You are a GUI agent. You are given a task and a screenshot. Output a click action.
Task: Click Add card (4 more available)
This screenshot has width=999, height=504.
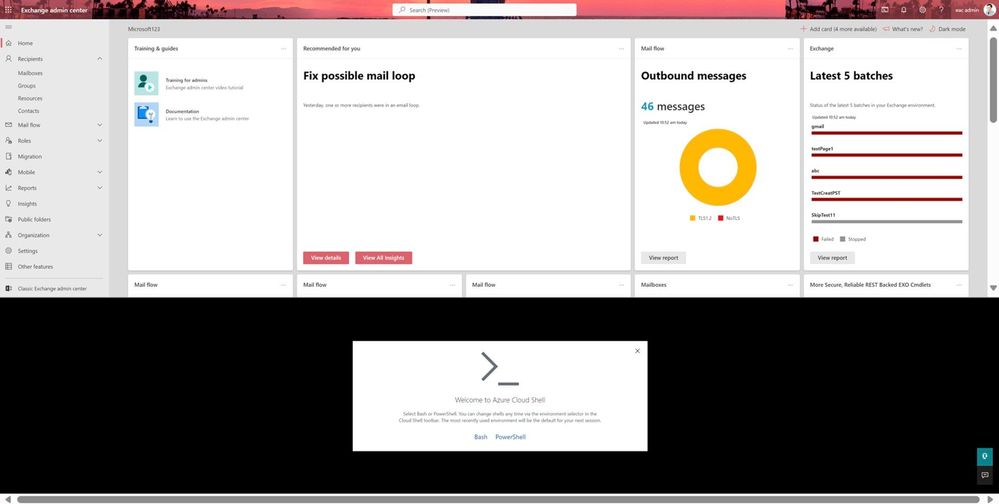point(838,29)
